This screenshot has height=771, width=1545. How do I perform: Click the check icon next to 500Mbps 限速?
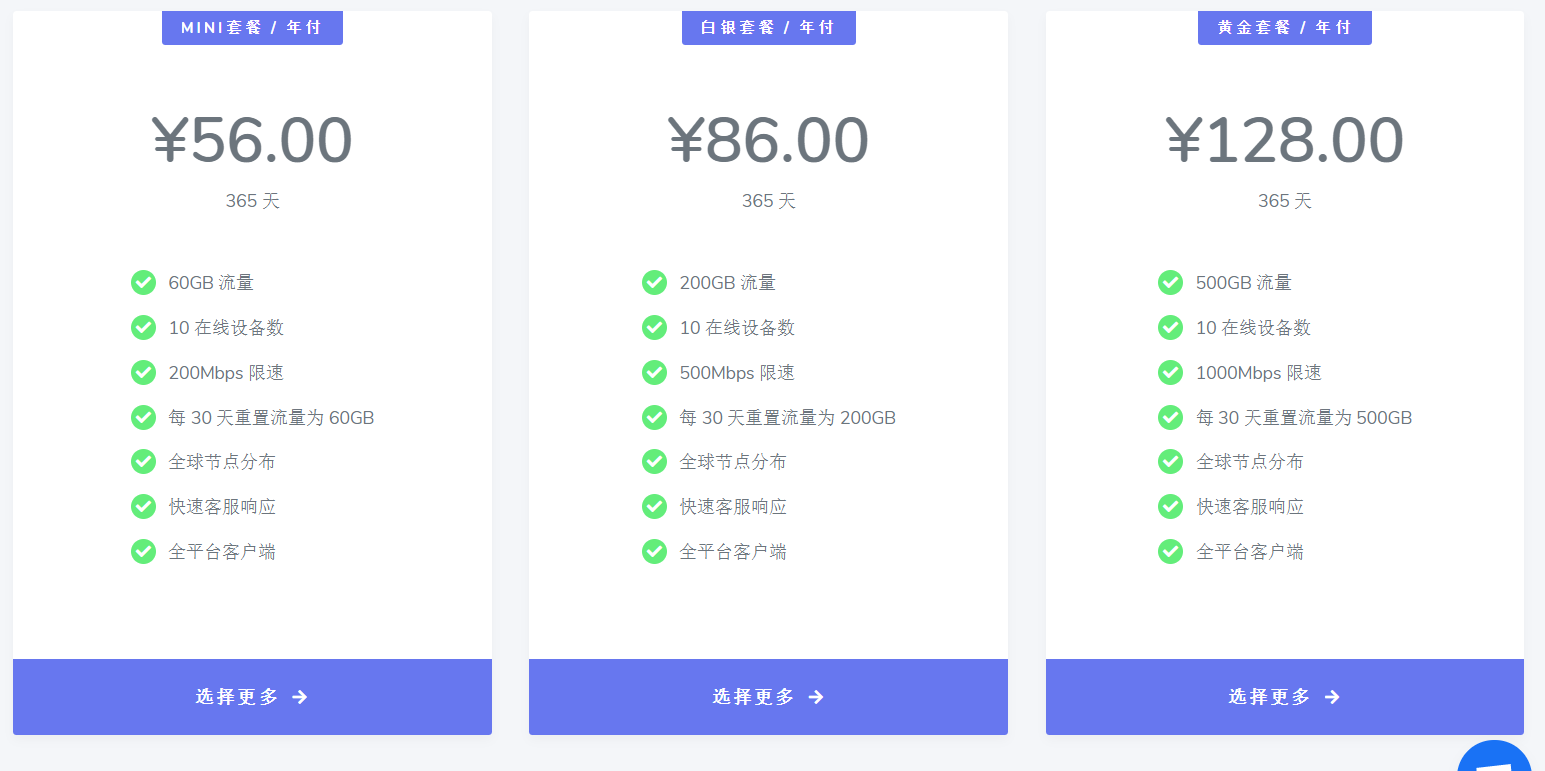(654, 372)
